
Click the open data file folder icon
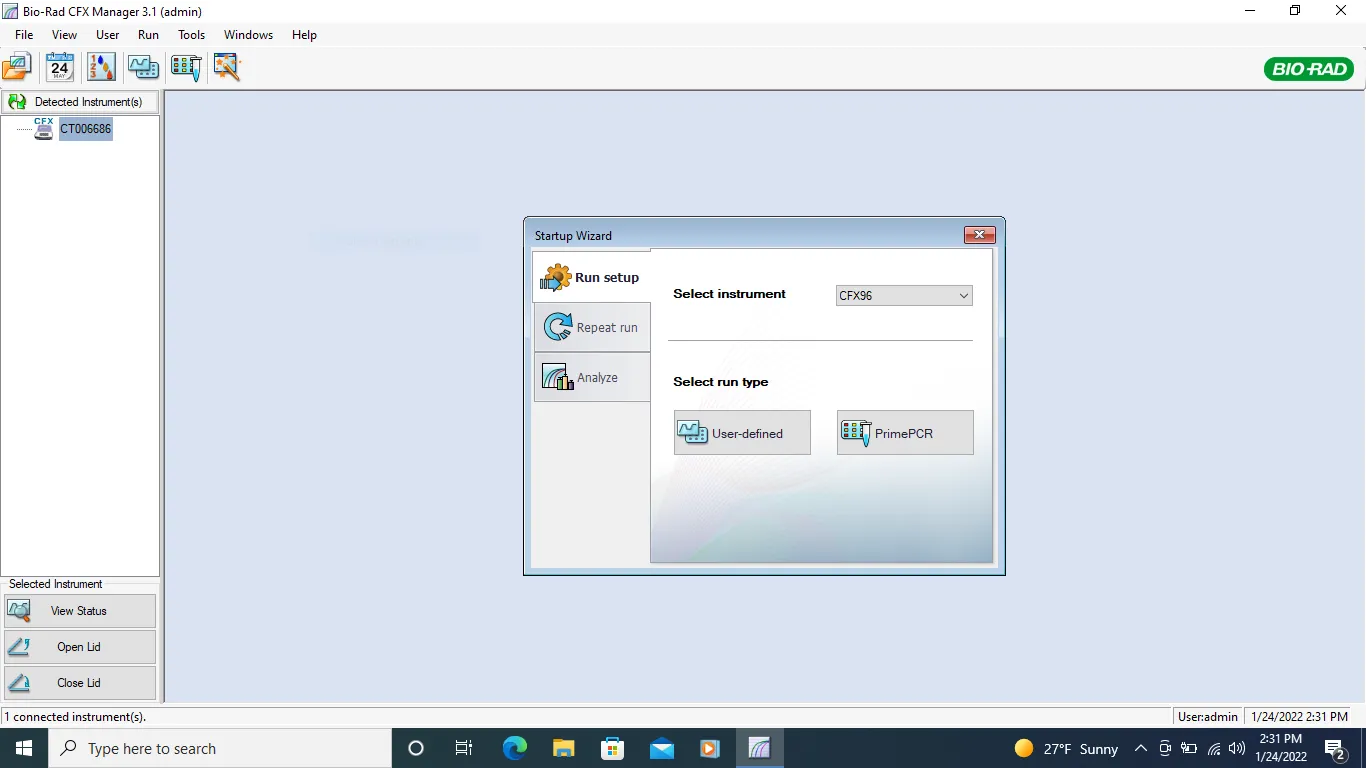(17, 67)
